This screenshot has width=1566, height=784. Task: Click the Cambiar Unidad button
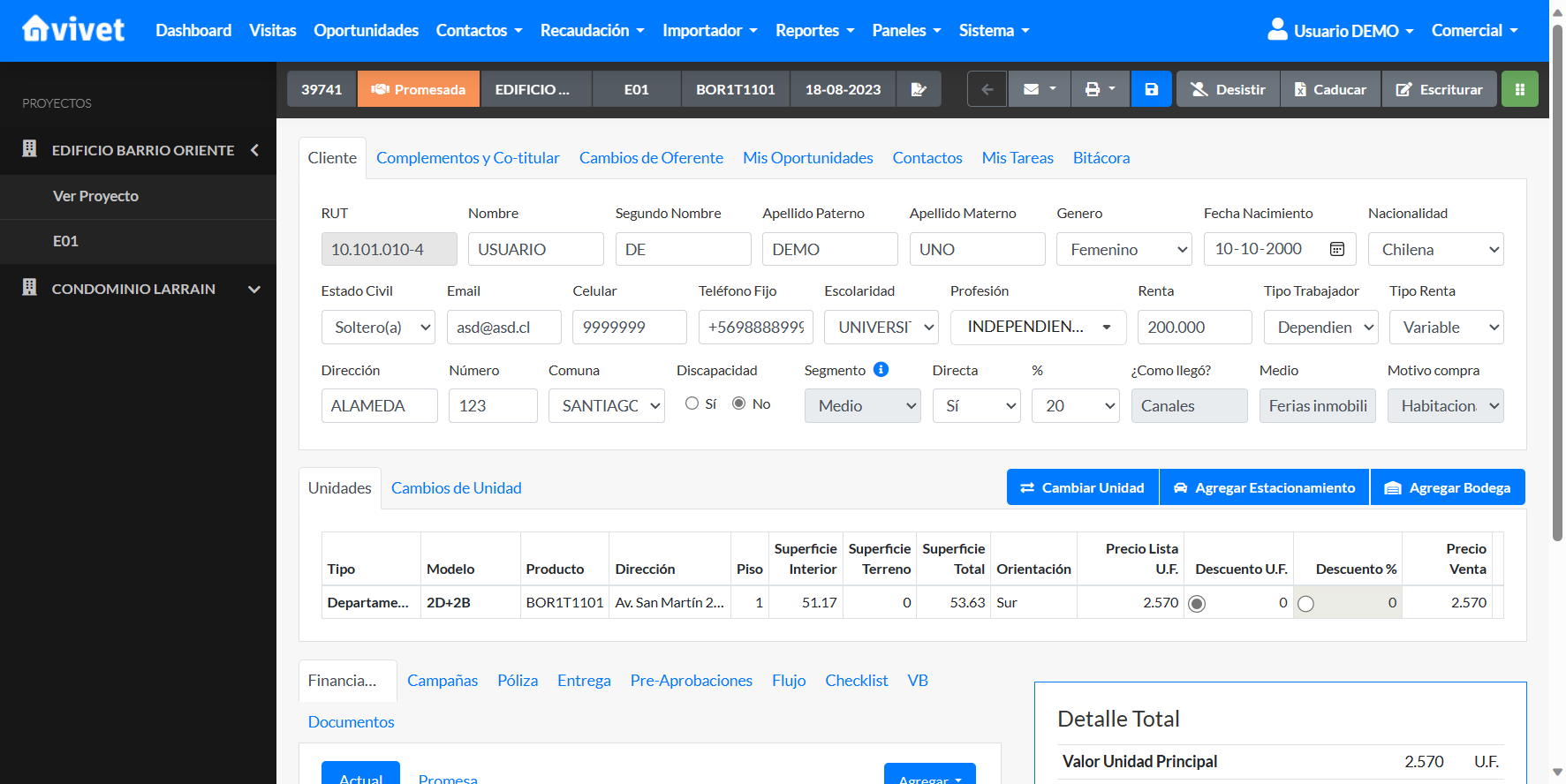pos(1082,487)
